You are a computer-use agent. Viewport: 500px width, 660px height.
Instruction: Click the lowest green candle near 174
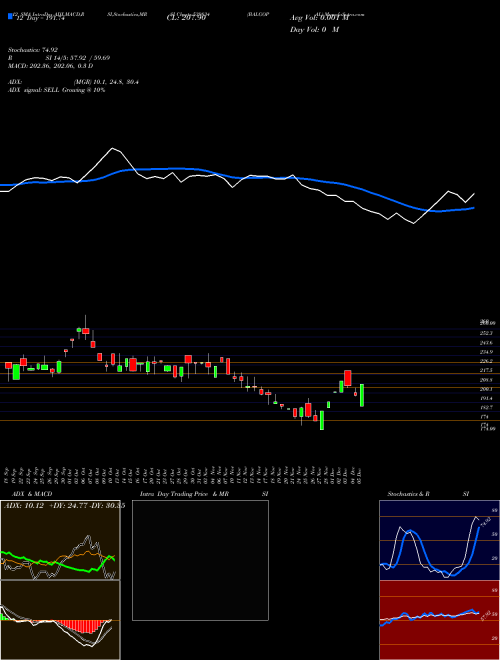(x=322, y=420)
